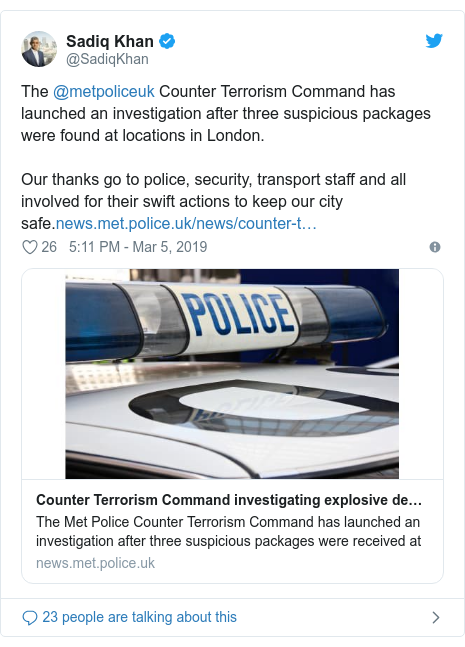Viewport: 465px width, 647px height.
Task: Open the 5:11 PM - Mar 5, 2019 timestamp
Action: [x=138, y=247]
